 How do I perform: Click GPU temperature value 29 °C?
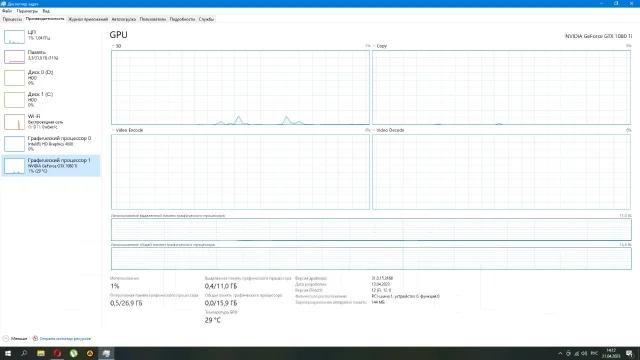(x=213, y=320)
